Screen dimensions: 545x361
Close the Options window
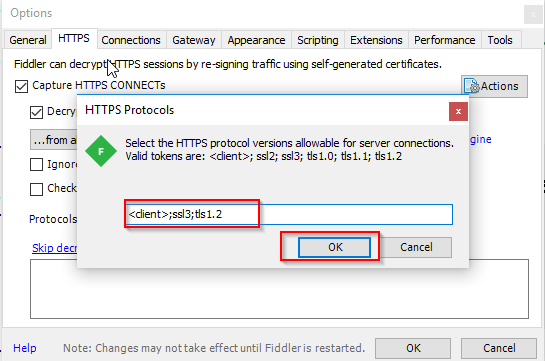[533, 15]
